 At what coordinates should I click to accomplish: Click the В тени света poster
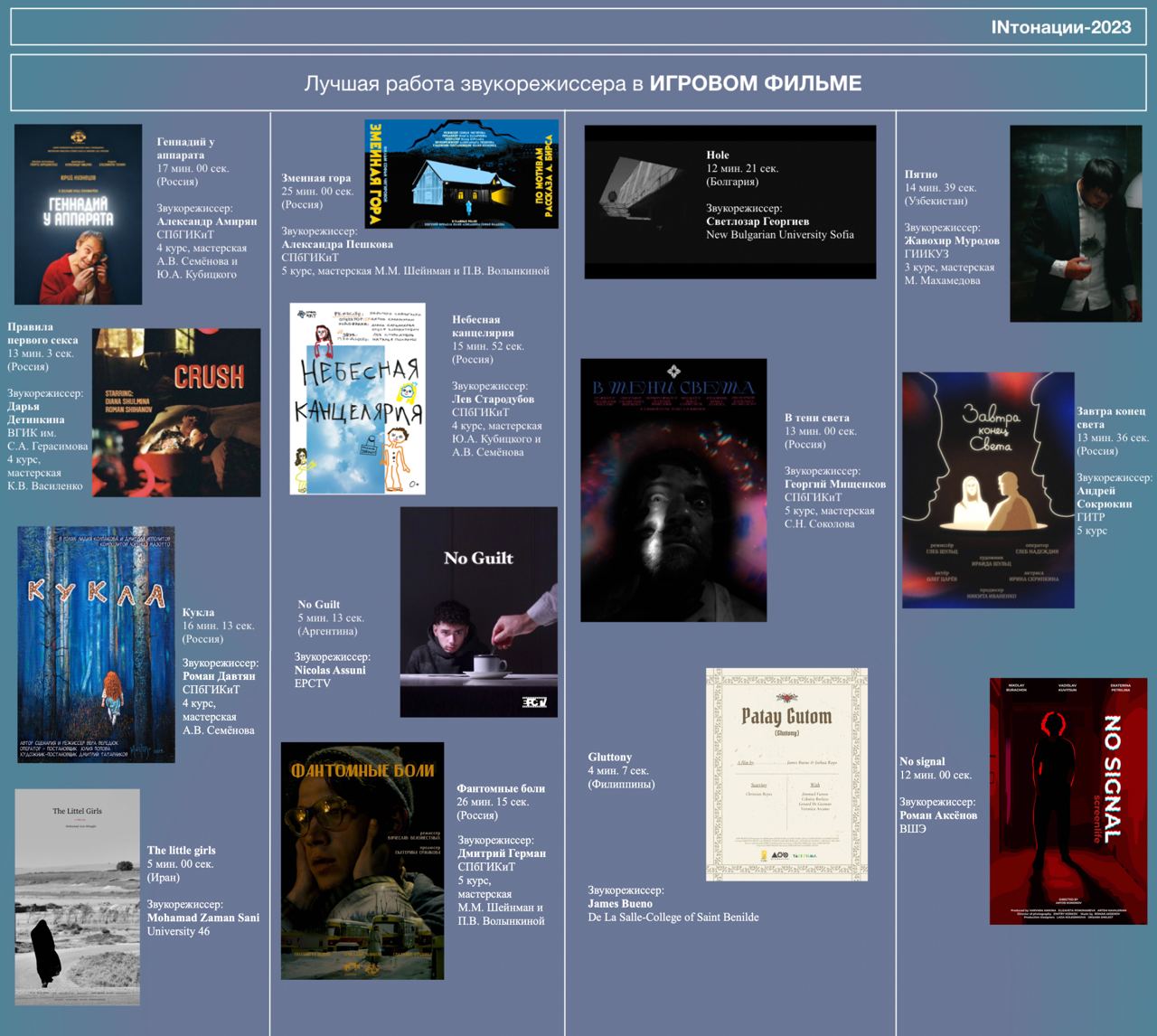click(673, 491)
